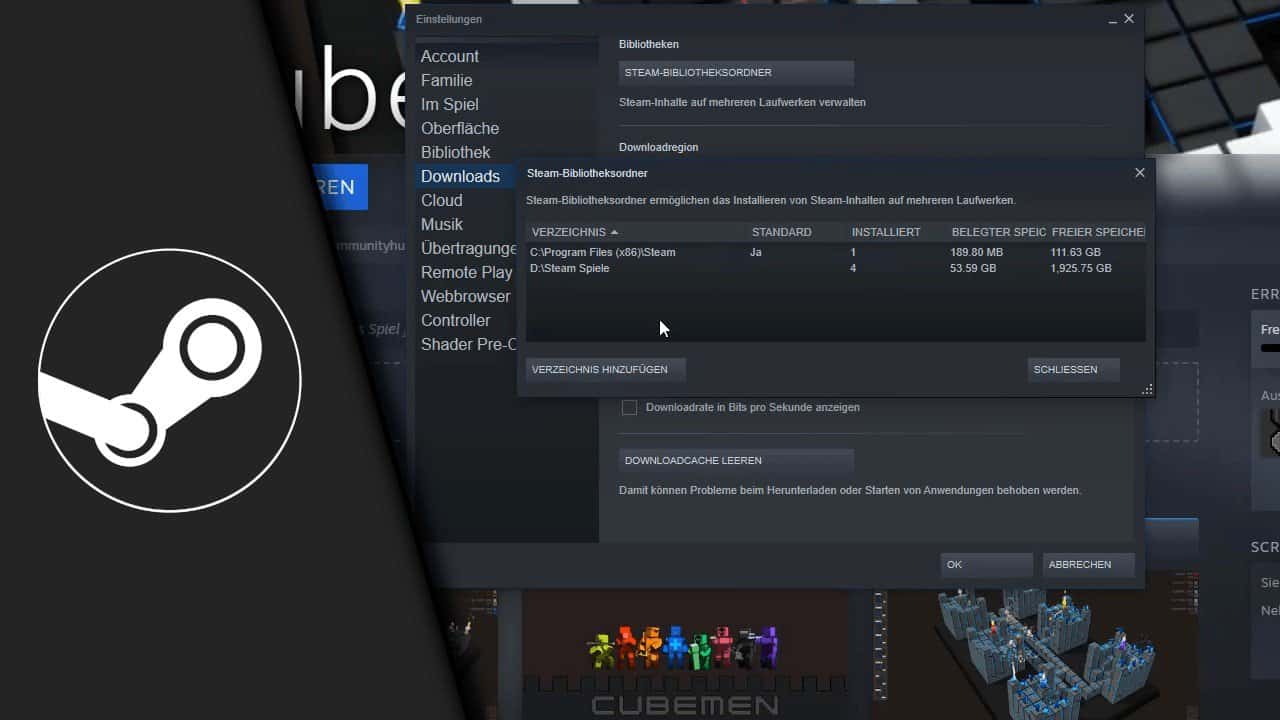Click ABBRECHEN to cancel settings
The width and height of the screenshot is (1280, 720).
pos(1088,565)
